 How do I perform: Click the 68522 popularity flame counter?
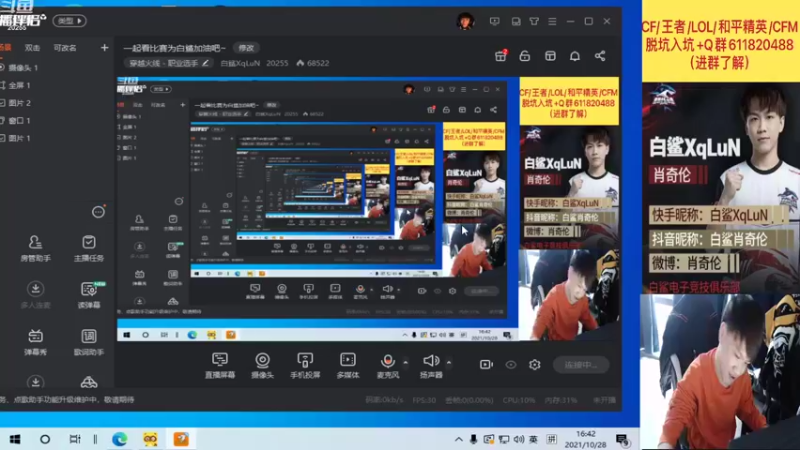(x=313, y=63)
